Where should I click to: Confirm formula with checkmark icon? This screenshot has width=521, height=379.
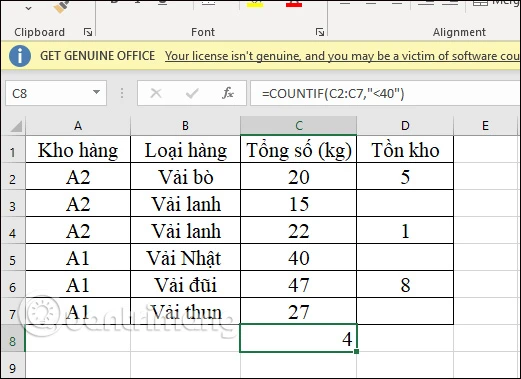pos(192,93)
